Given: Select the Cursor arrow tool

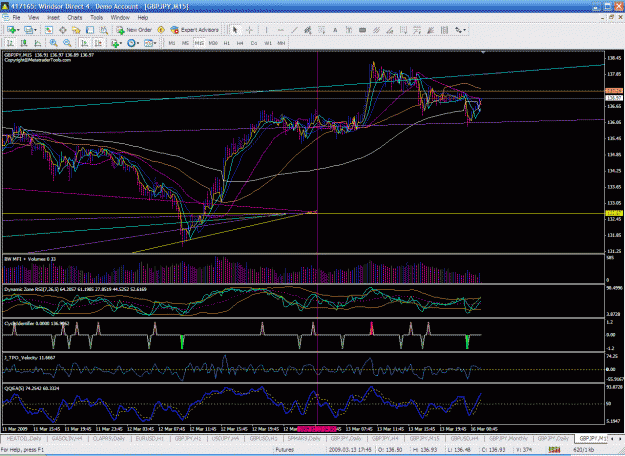Looking at the screenshot, I should pyautogui.click(x=235, y=30).
